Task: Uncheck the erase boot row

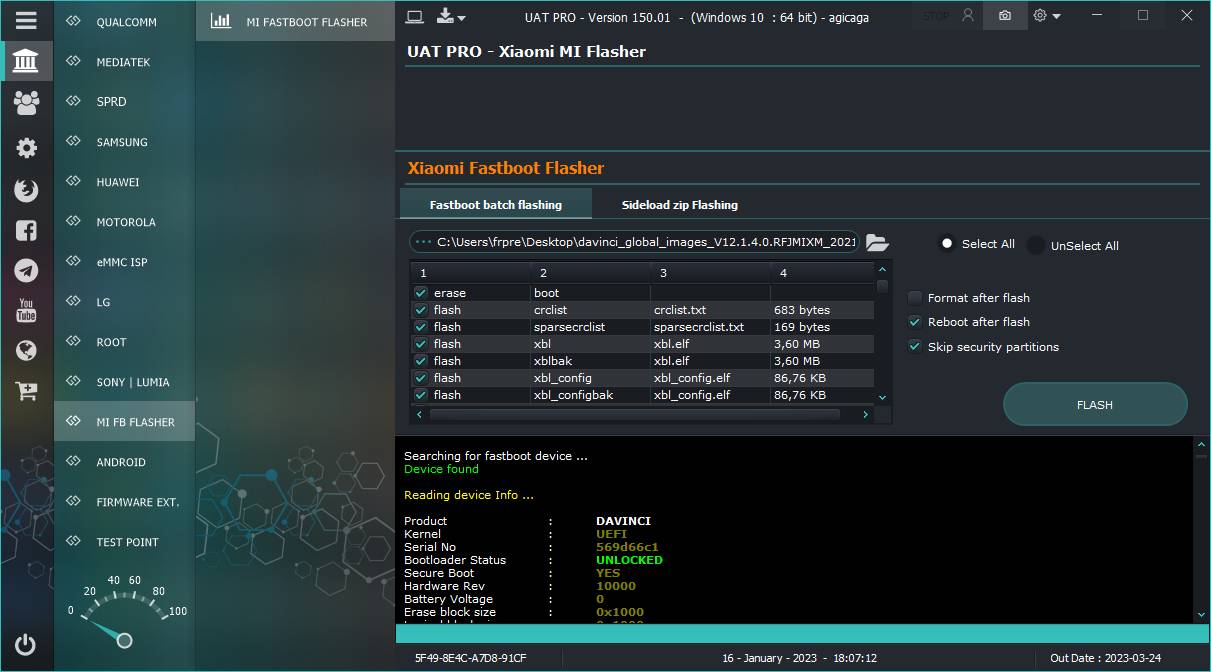Action: coord(421,293)
